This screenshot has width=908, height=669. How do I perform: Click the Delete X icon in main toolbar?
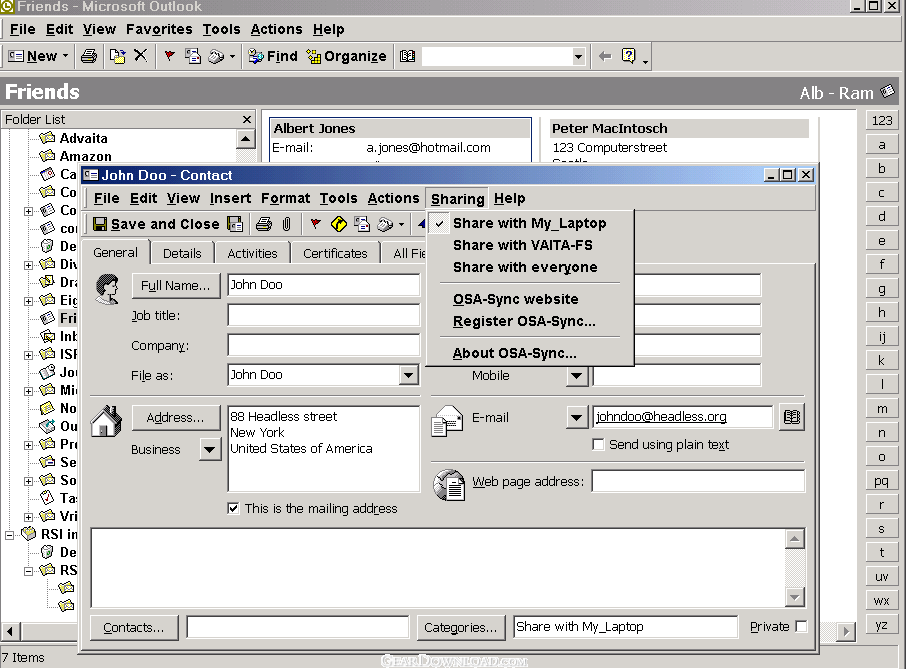tap(140, 56)
